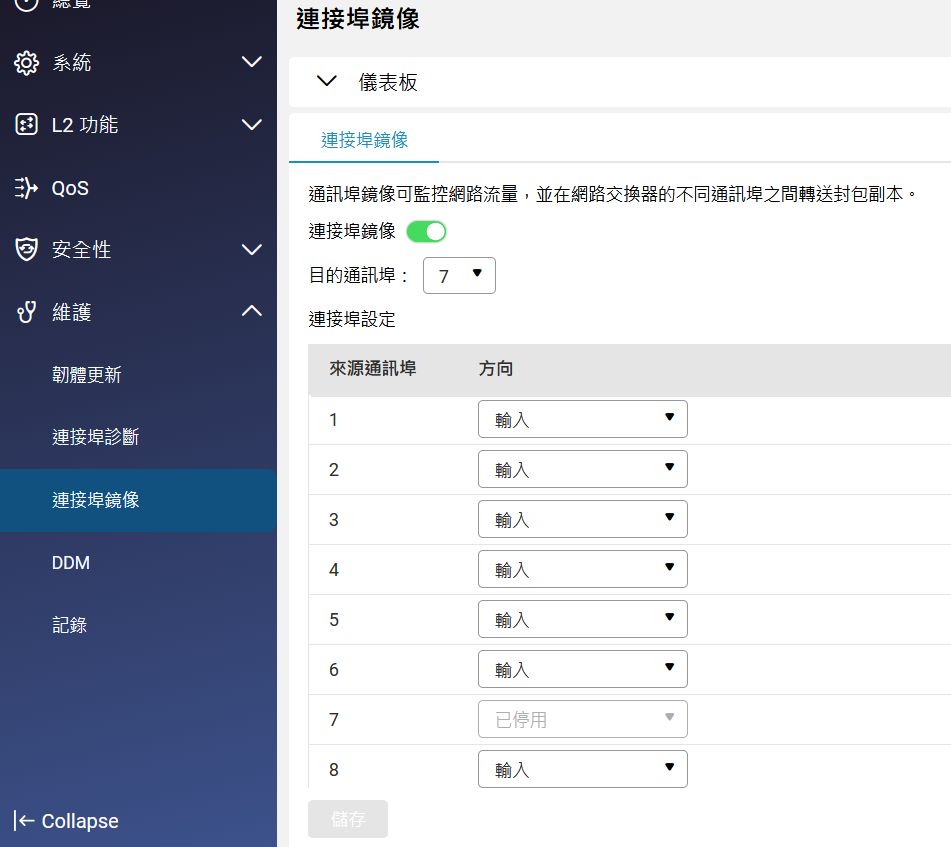Open the 維護 menu item
951x847 pixels.
coord(138,312)
